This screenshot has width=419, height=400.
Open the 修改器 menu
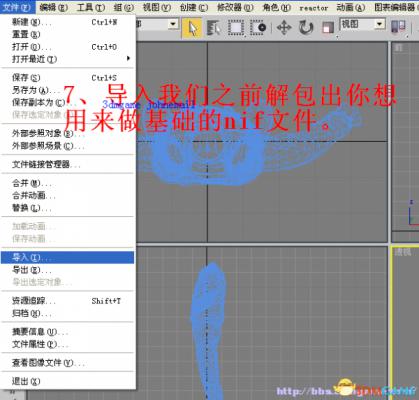[235, 7]
